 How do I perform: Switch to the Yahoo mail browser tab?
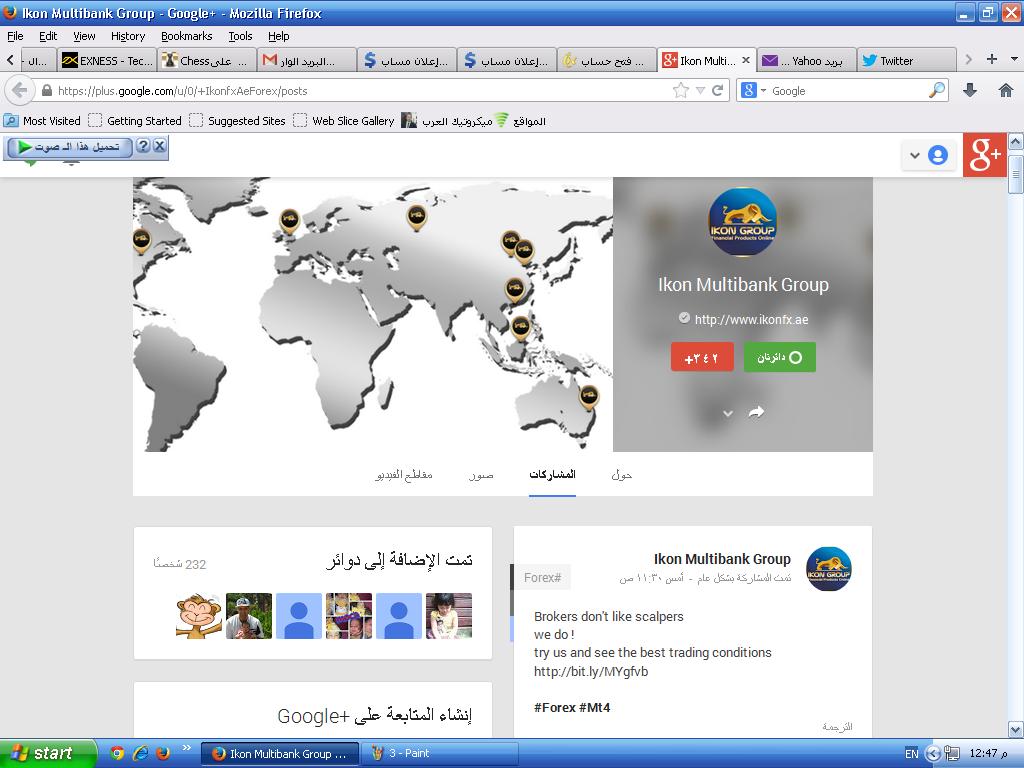pyautogui.click(x=807, y=60)
